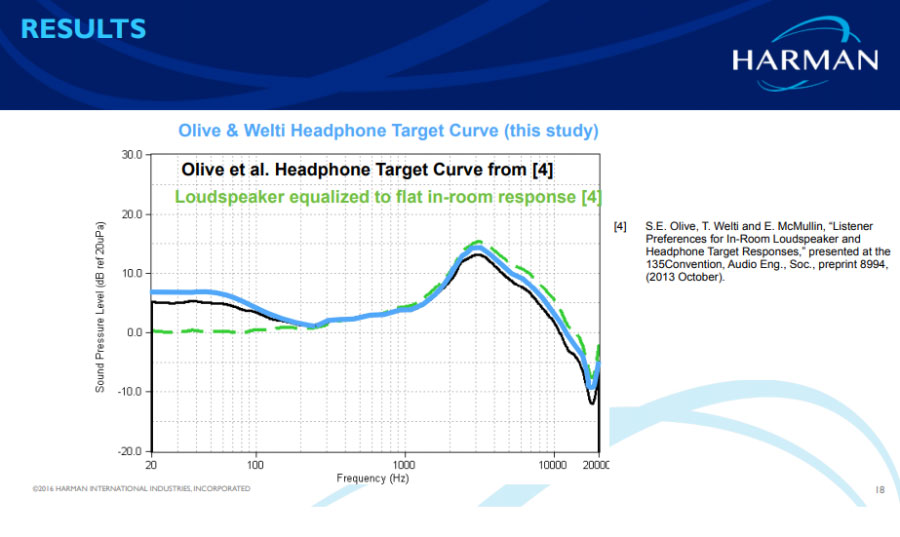Click the 1000 frequency tick label
The width and height of the screenshot is (900, 537).
pos(404,465)
